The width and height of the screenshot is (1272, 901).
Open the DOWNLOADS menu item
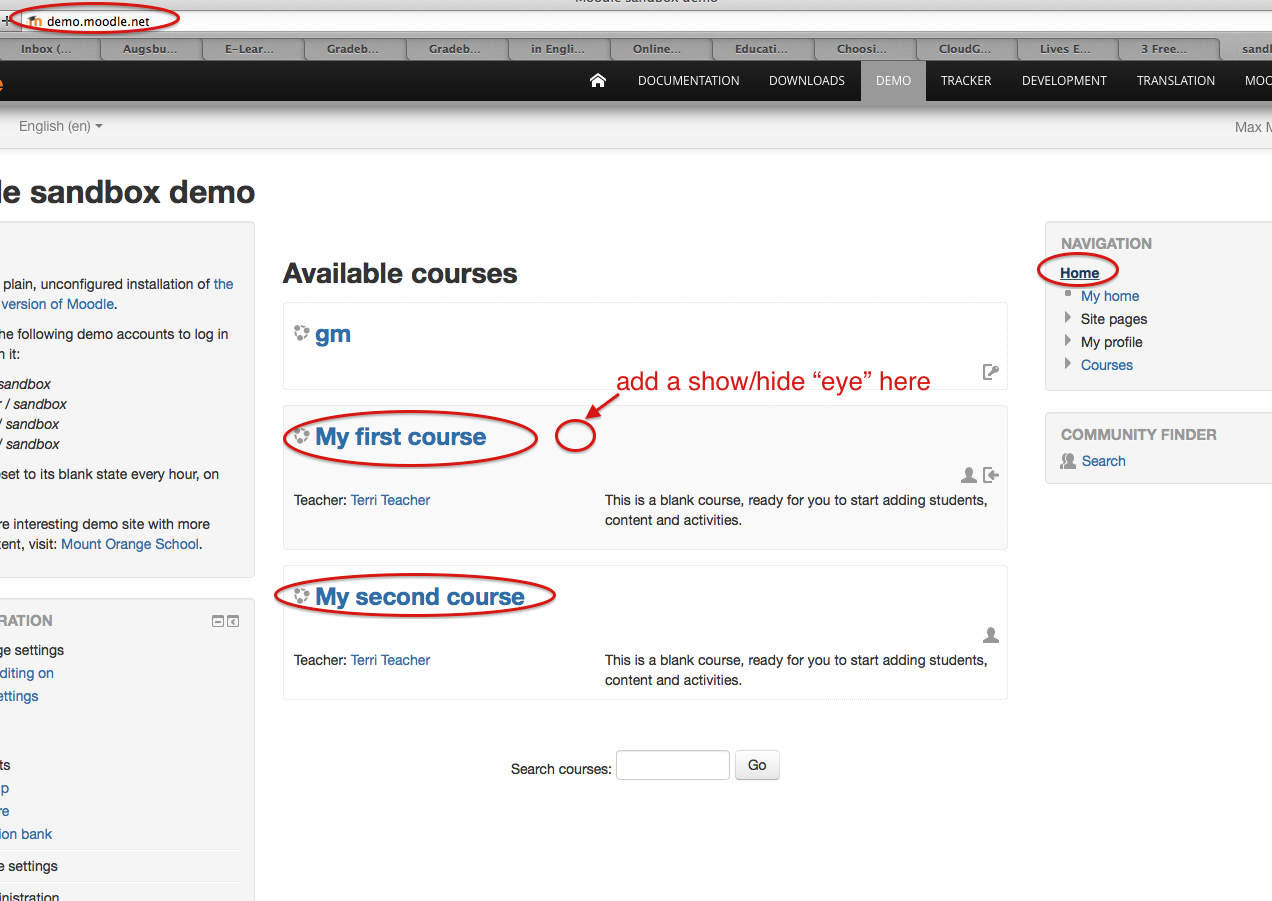click(807, 81)
